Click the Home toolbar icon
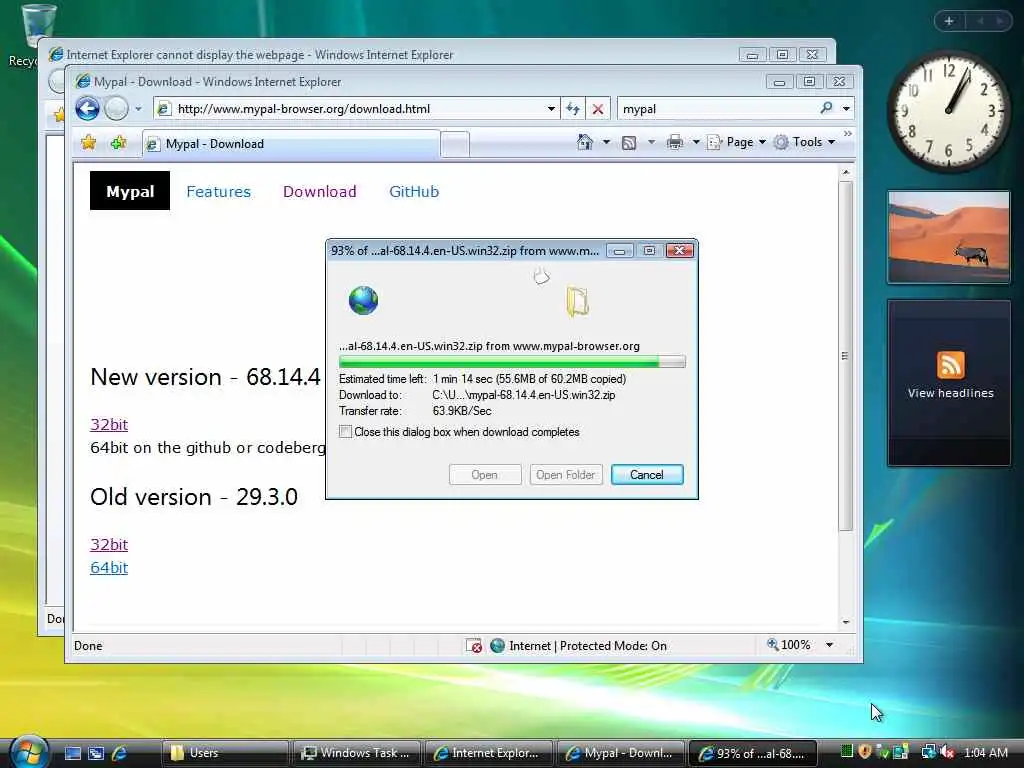The image size is (1024, 768). [585, 142]
